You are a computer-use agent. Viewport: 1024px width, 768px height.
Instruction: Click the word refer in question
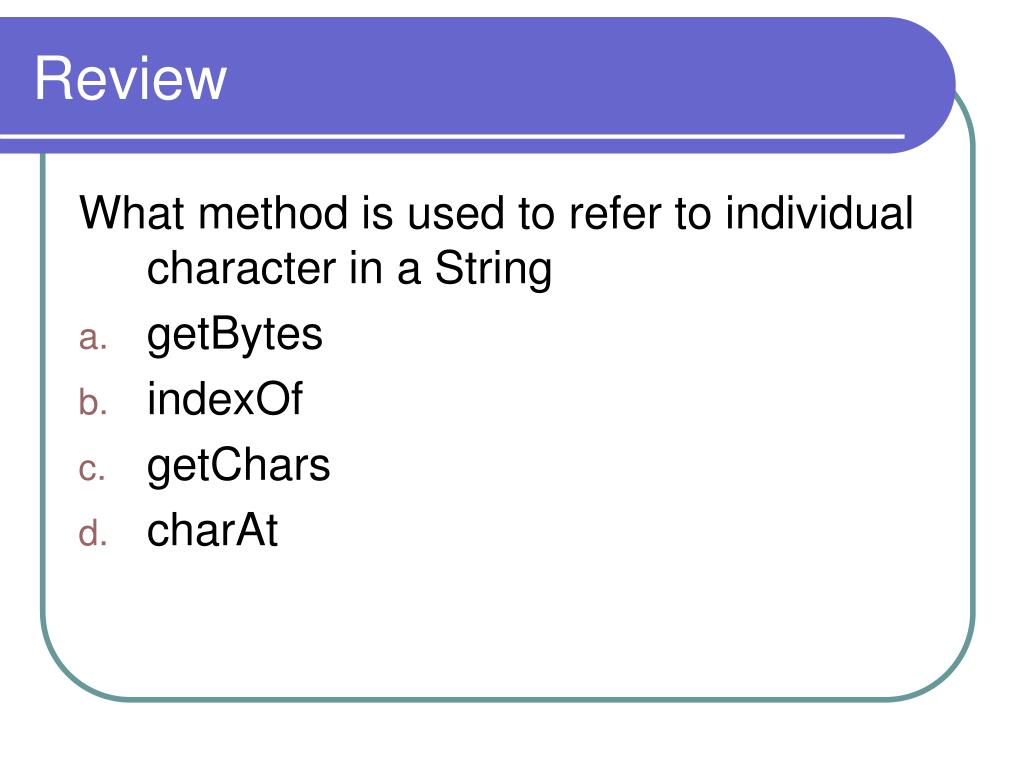(x=615, y=213)
